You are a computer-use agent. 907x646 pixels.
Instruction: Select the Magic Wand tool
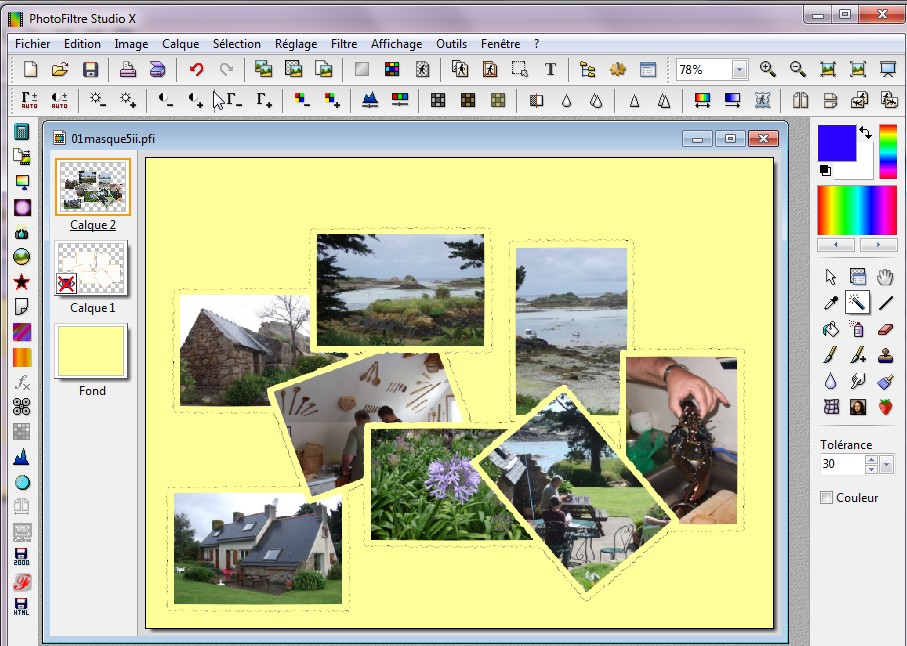[857, 303]
